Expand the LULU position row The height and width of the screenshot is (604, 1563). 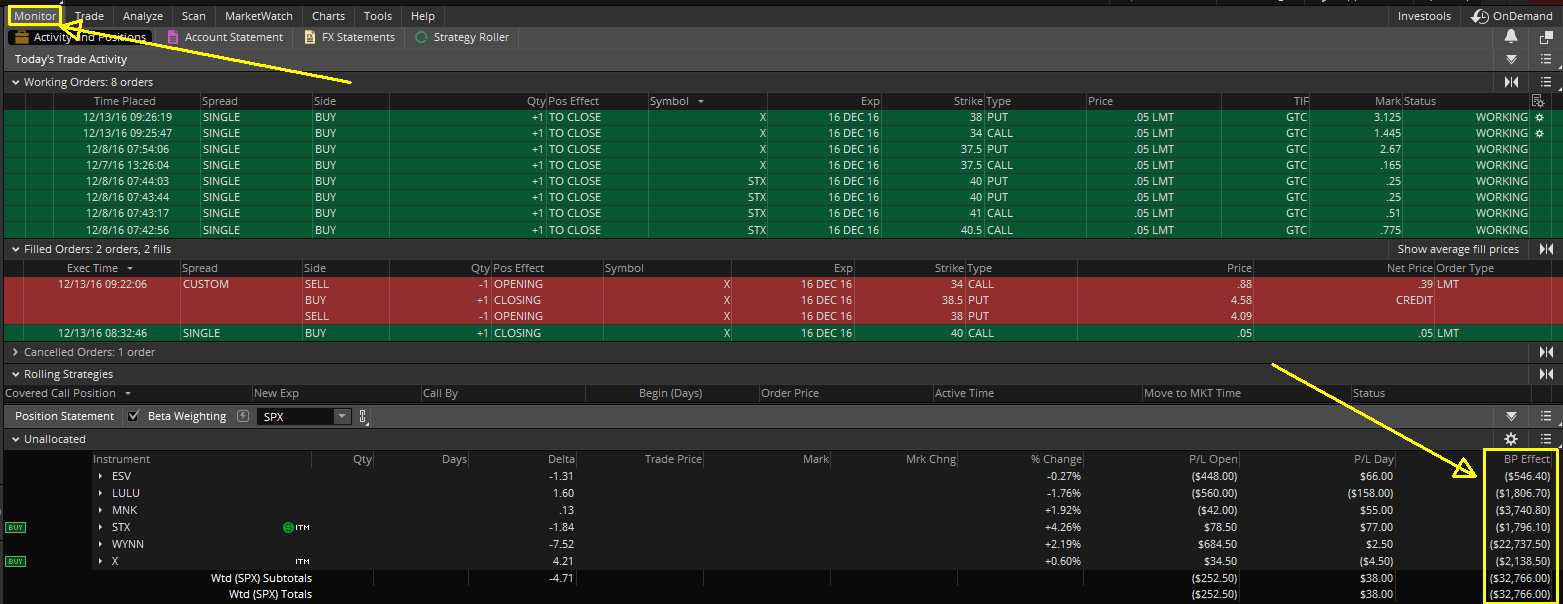point(100,493)
